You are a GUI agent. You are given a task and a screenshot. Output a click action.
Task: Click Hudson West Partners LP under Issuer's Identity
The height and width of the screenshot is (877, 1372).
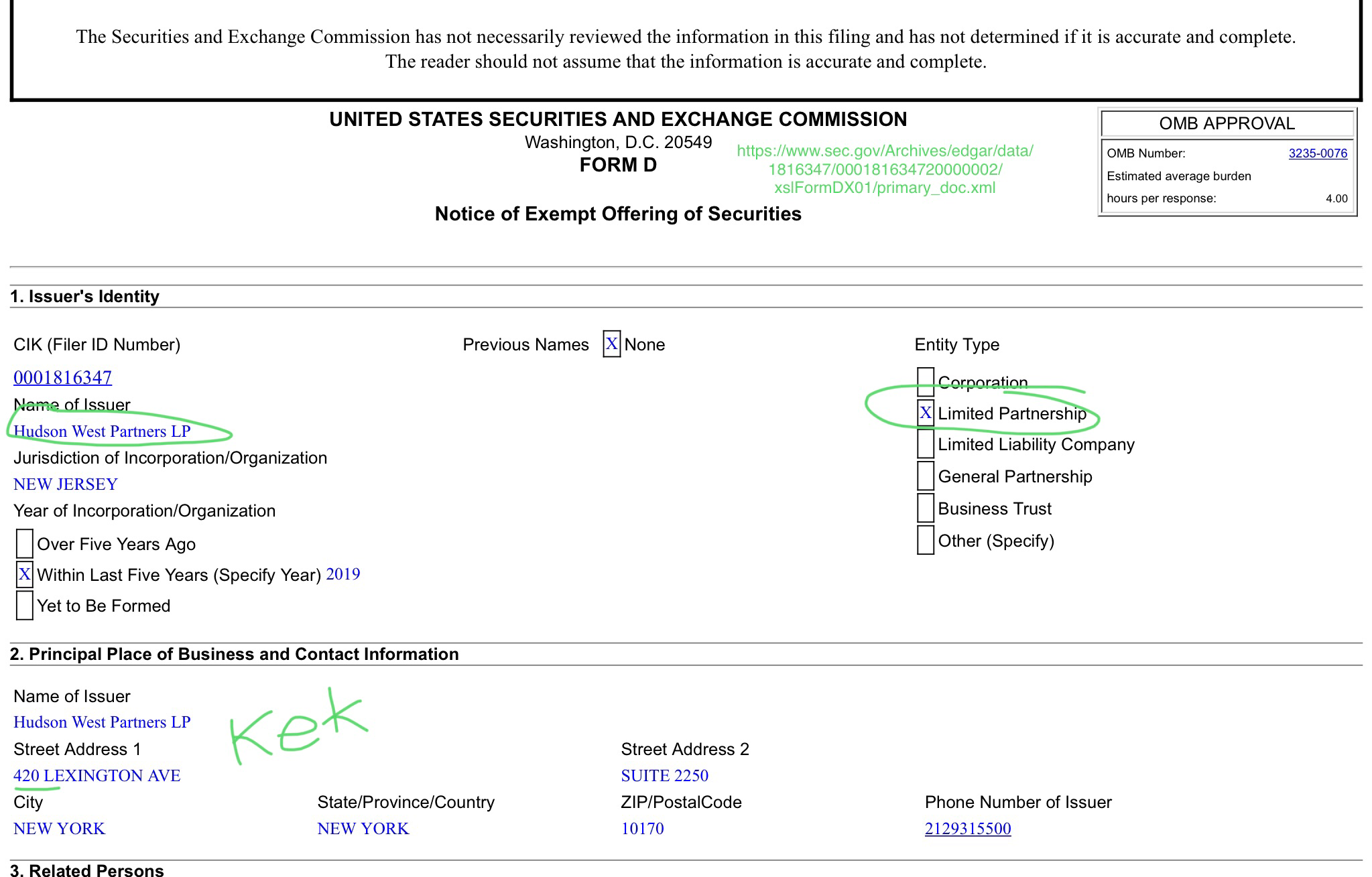click(x=102, y=431)
